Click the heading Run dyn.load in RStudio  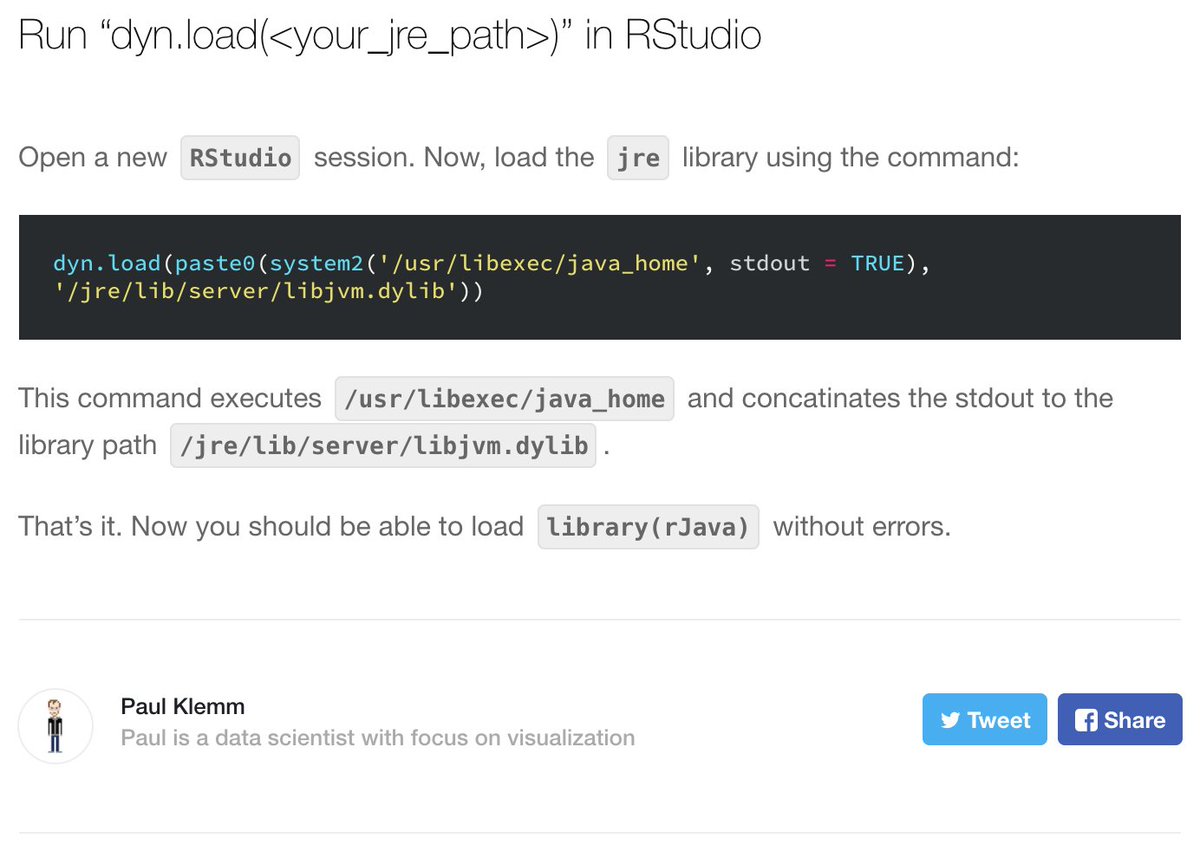pyautogui.click(x=390, y=36)
